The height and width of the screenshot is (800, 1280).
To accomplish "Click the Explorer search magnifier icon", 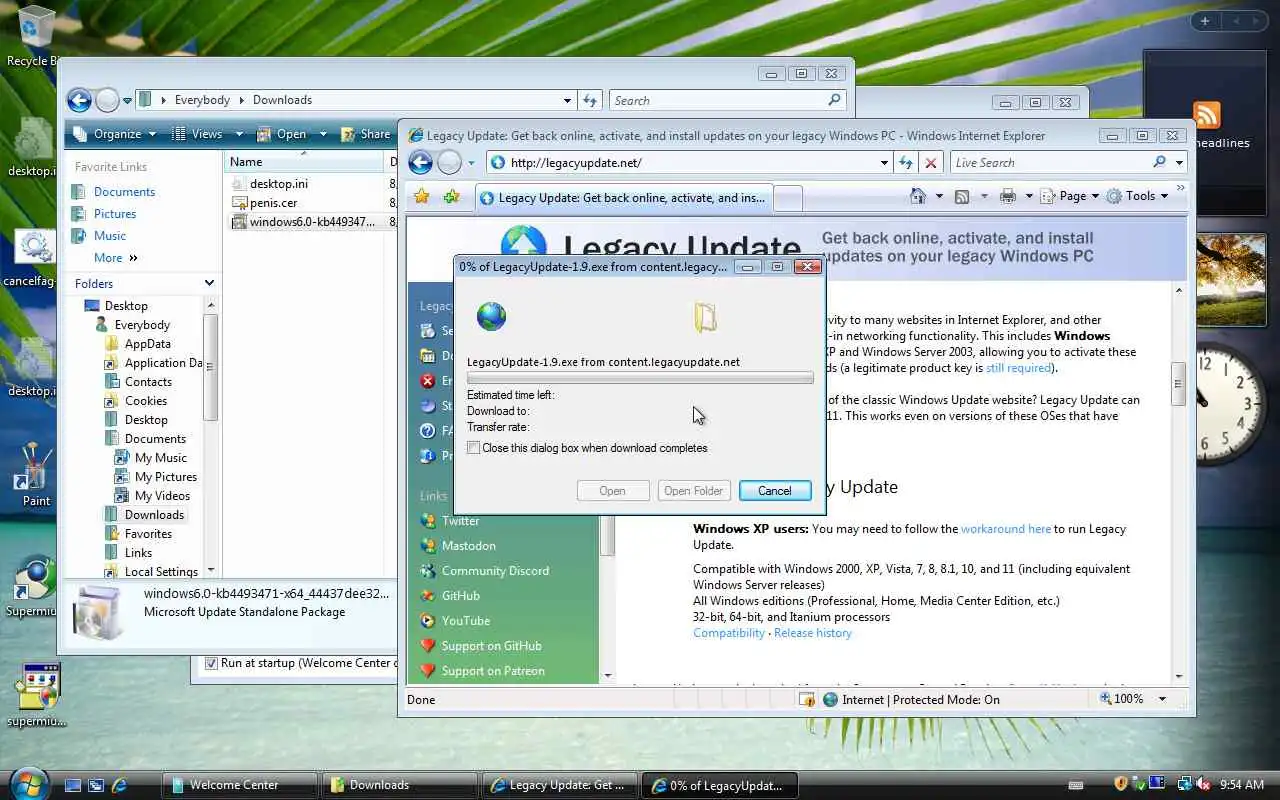I will (x=834, y=100).
